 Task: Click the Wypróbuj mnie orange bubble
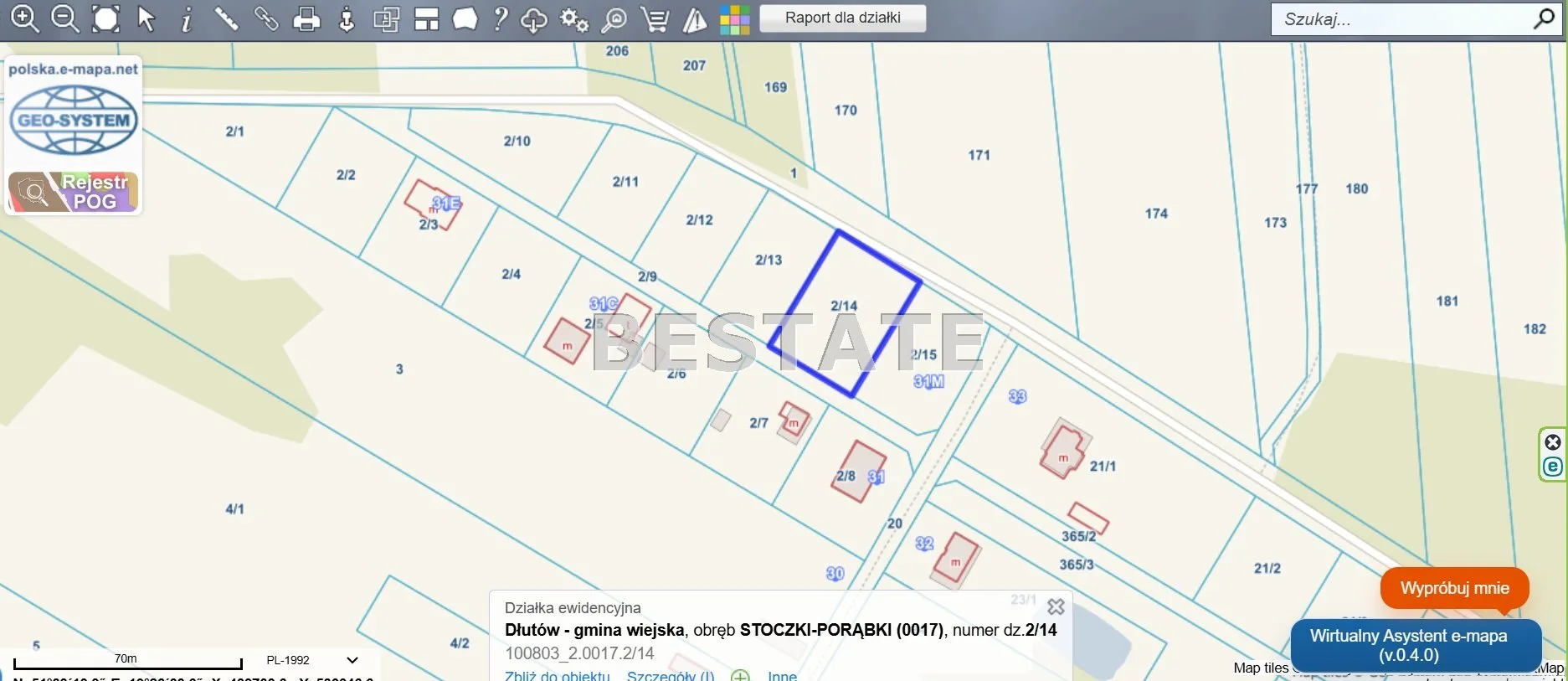coord(1455,588)
